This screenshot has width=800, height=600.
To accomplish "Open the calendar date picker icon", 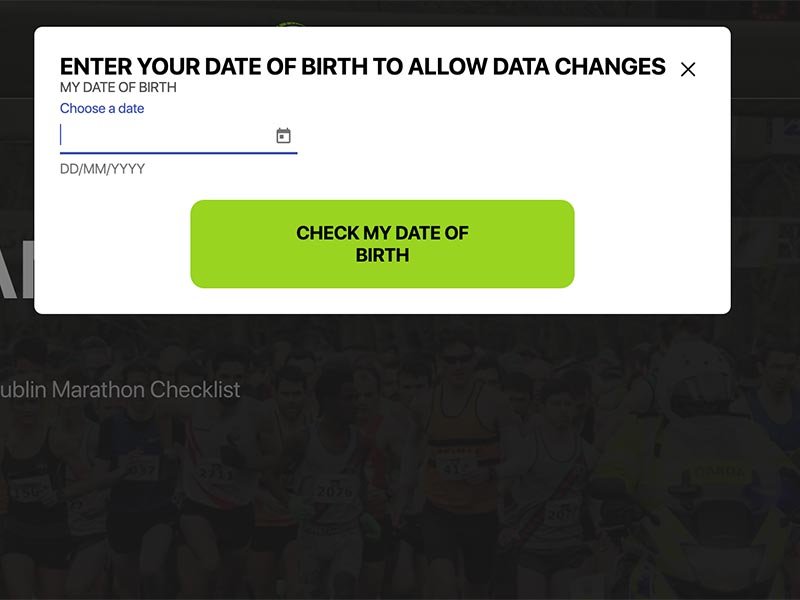I will click(283, 136).
